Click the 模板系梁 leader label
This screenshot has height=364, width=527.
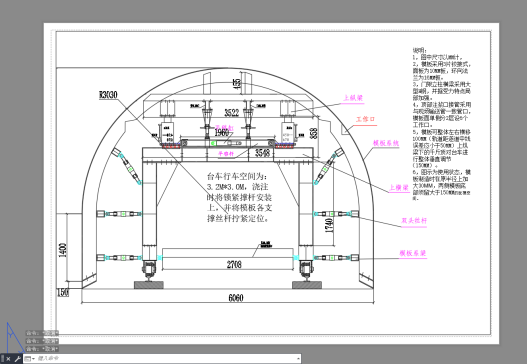(x=413, y=253)
